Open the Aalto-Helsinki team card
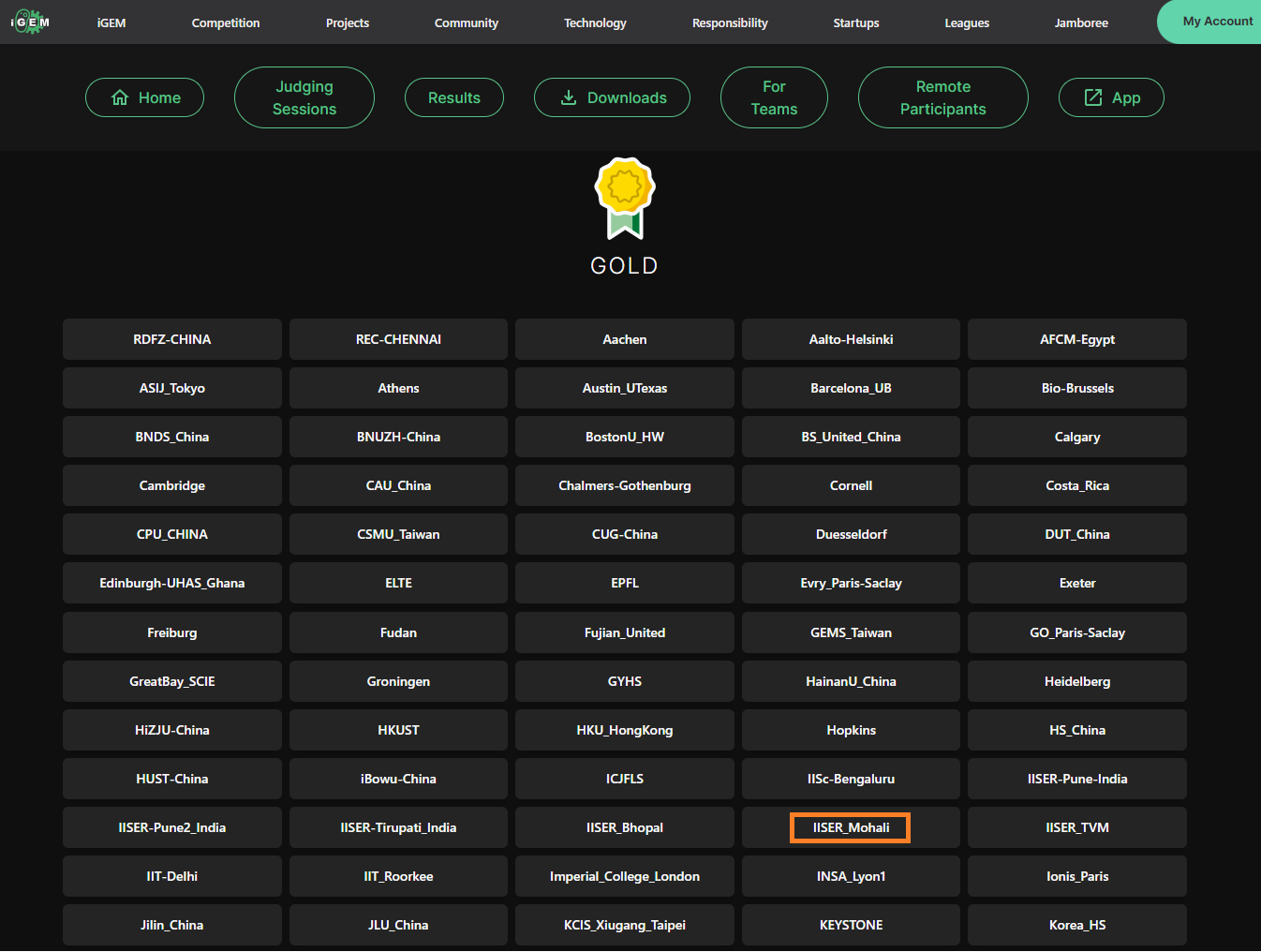Screen dimensions: 1261x952 (x=851, y=339)
